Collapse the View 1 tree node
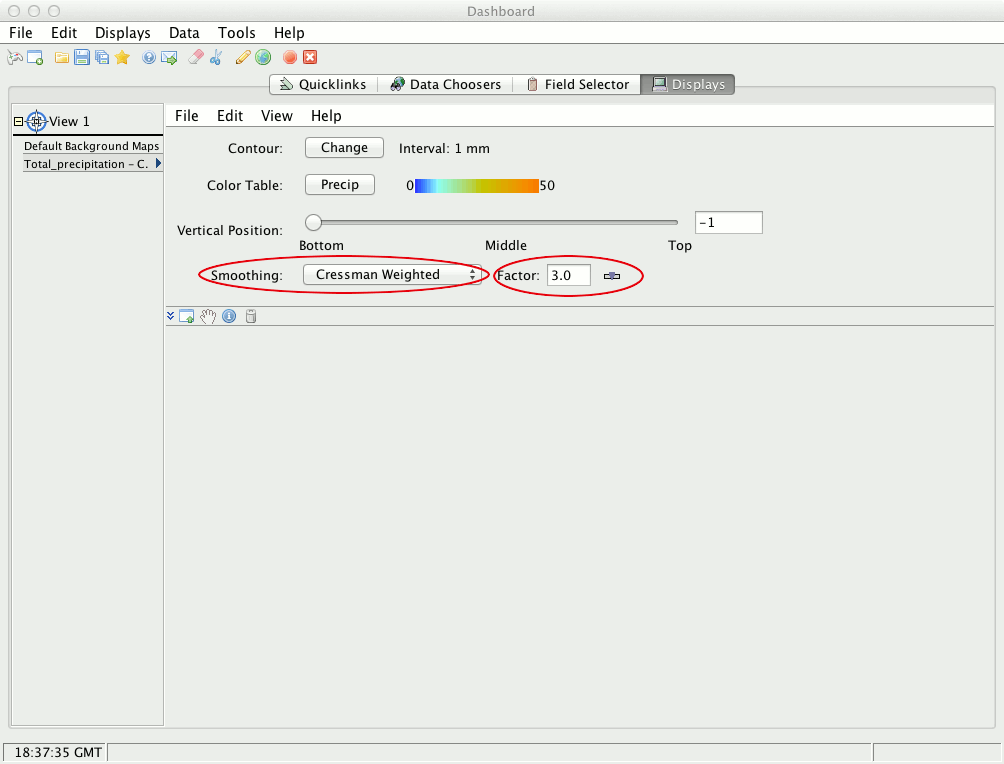This screenshot has width=1004, height=764. [x=18, y=121]
